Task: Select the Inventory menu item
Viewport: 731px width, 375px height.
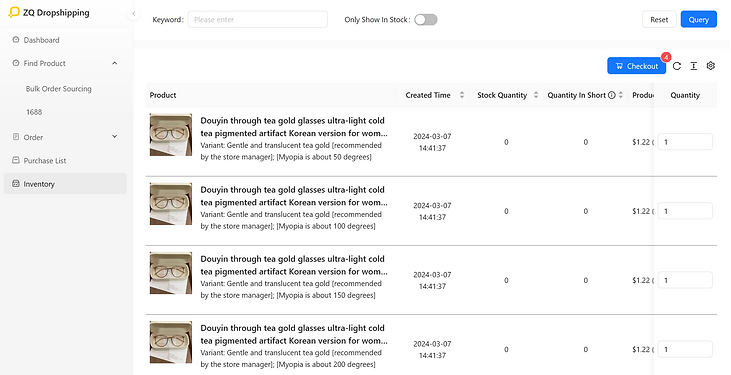Action: (65, 184)
